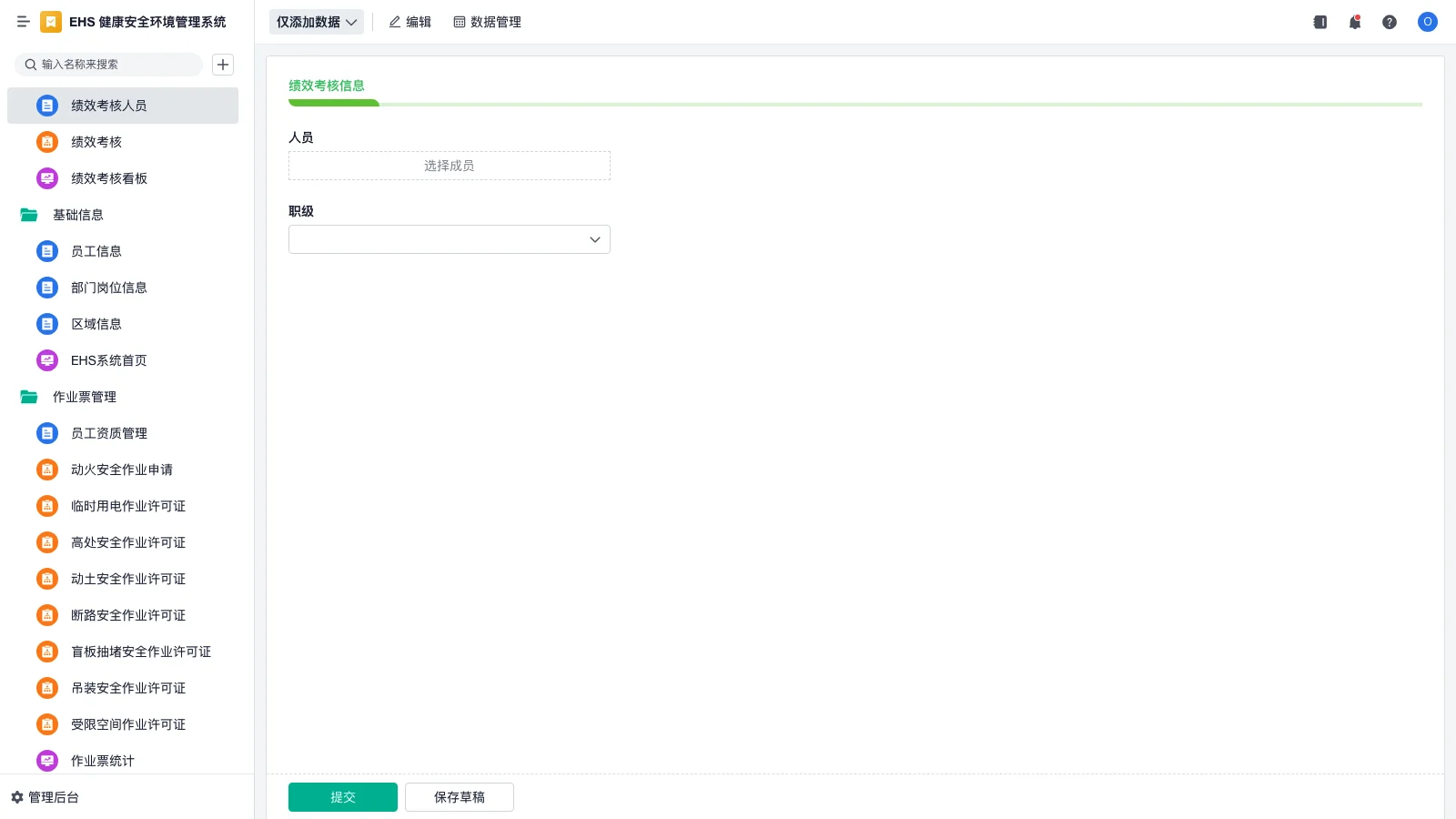
Task: Click 编辑 in the top toolbar
Action: (x=410, y=22)
